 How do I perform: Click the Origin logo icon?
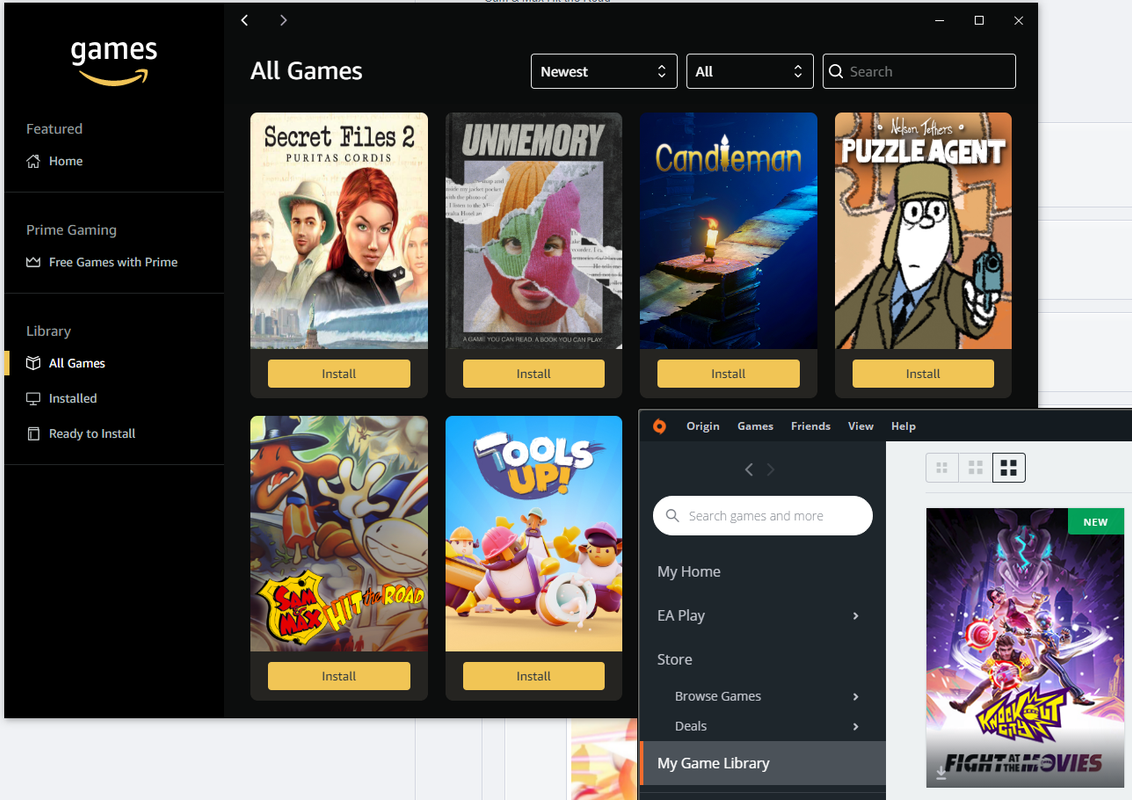click(x=659, y=426)
